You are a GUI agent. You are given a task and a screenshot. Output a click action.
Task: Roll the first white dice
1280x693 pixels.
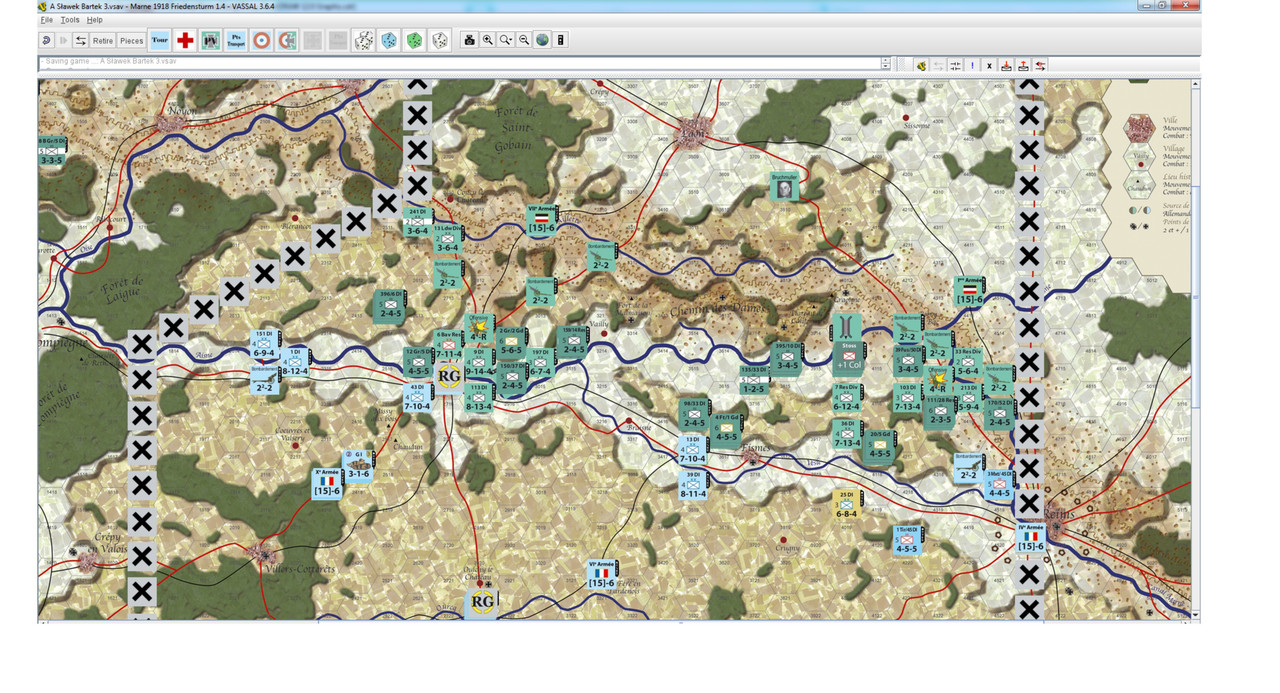pos(364,40)
